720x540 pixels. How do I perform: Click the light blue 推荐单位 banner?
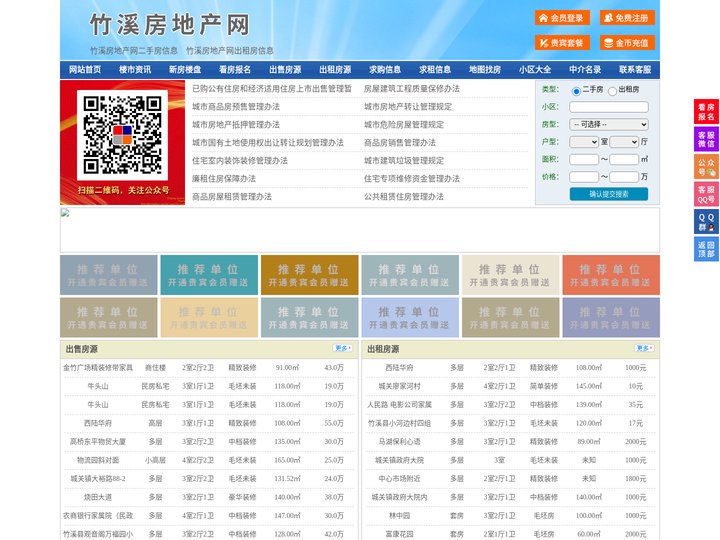click(410, 317)
